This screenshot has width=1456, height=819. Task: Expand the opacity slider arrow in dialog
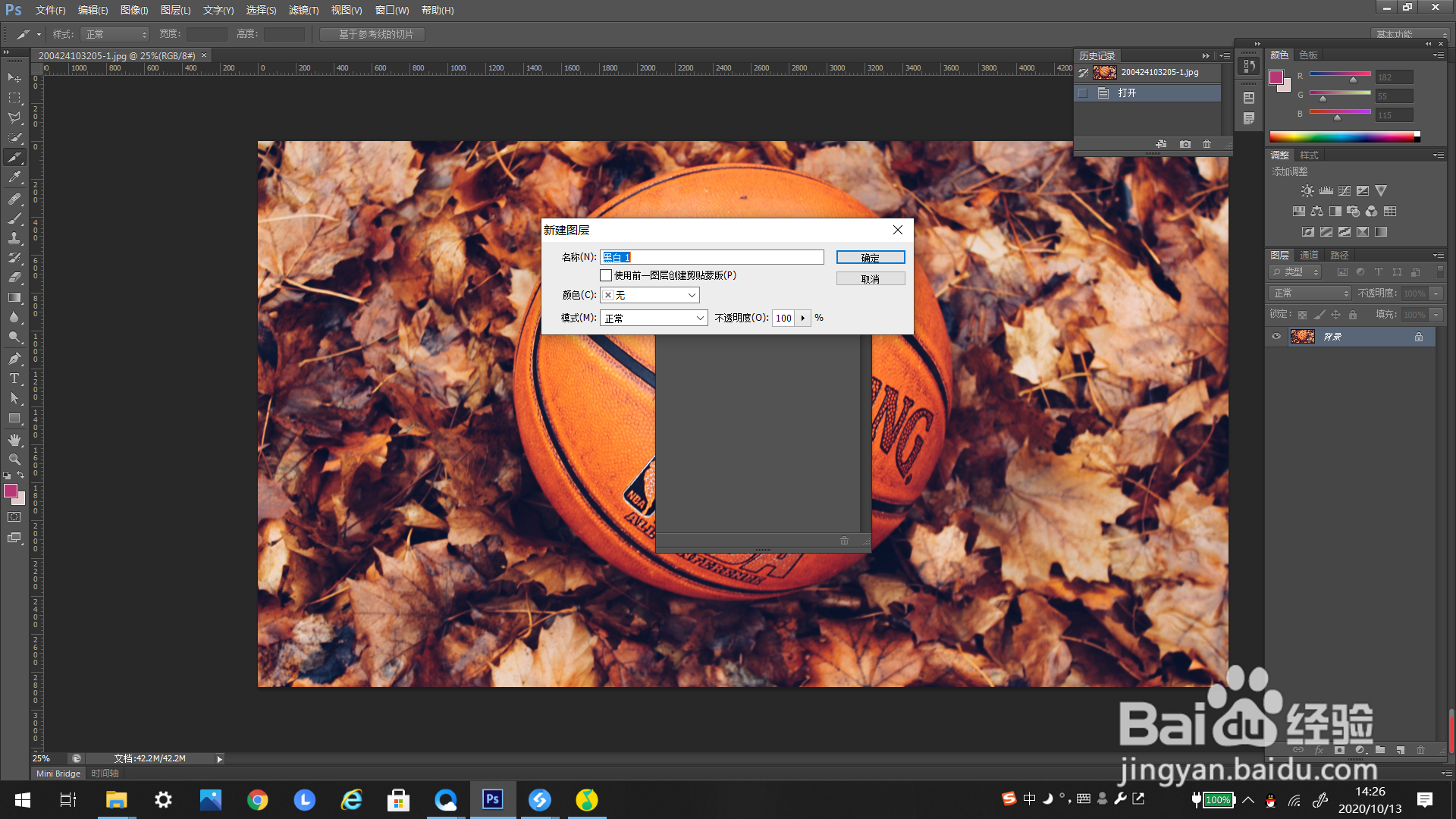tap(803, 318)
